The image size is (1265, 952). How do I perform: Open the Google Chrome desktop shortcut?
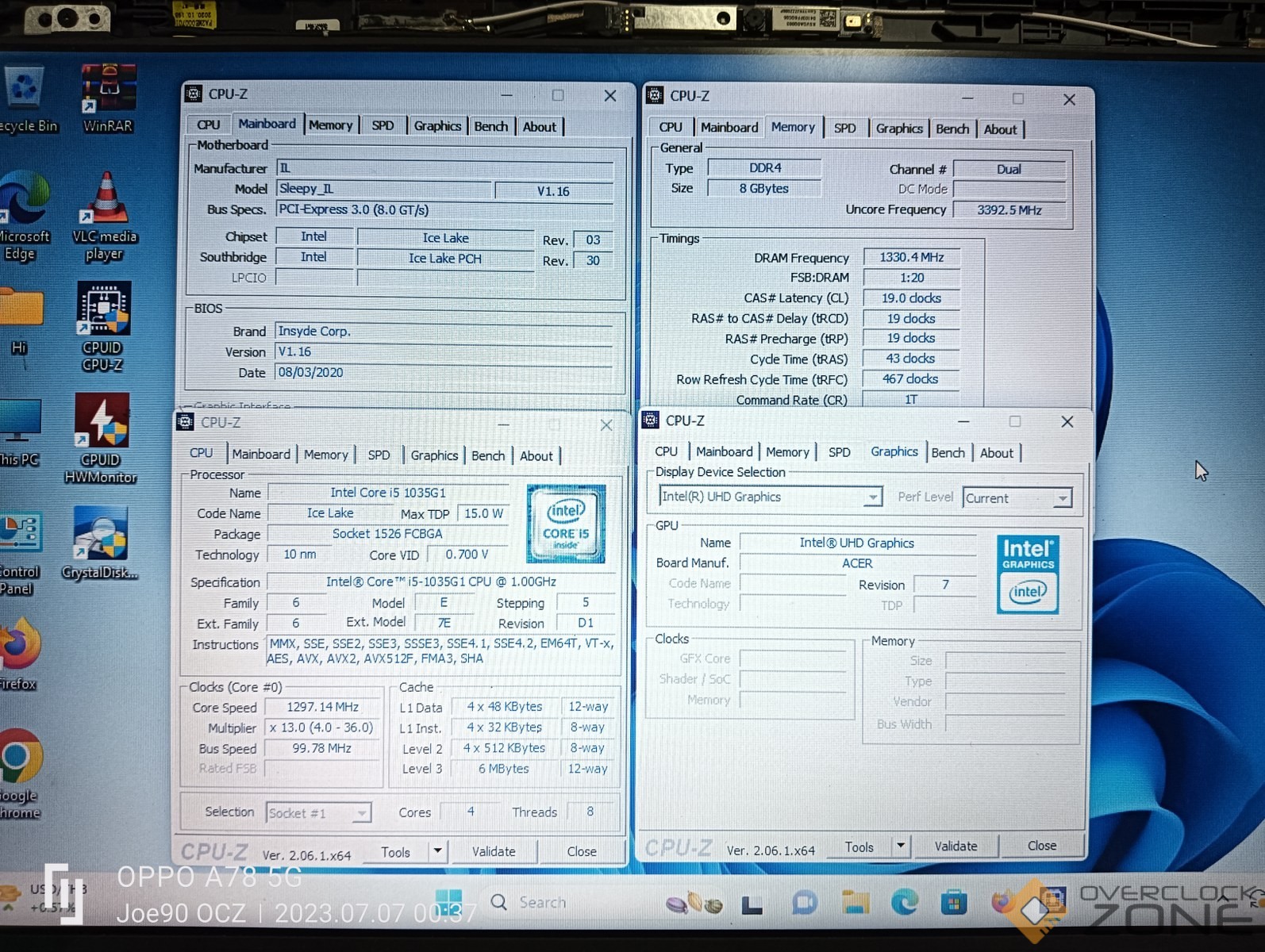20,773
